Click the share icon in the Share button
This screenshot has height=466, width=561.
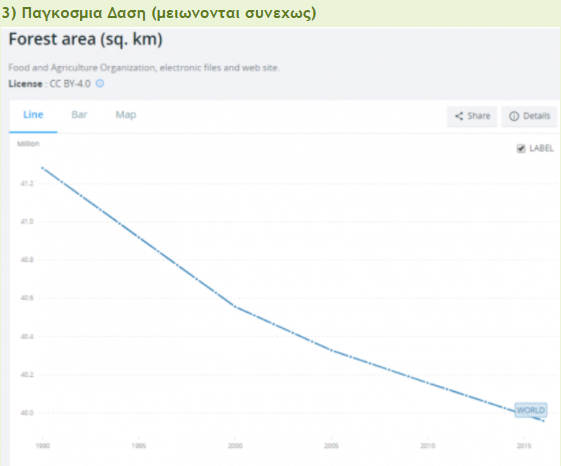[459, 116]
